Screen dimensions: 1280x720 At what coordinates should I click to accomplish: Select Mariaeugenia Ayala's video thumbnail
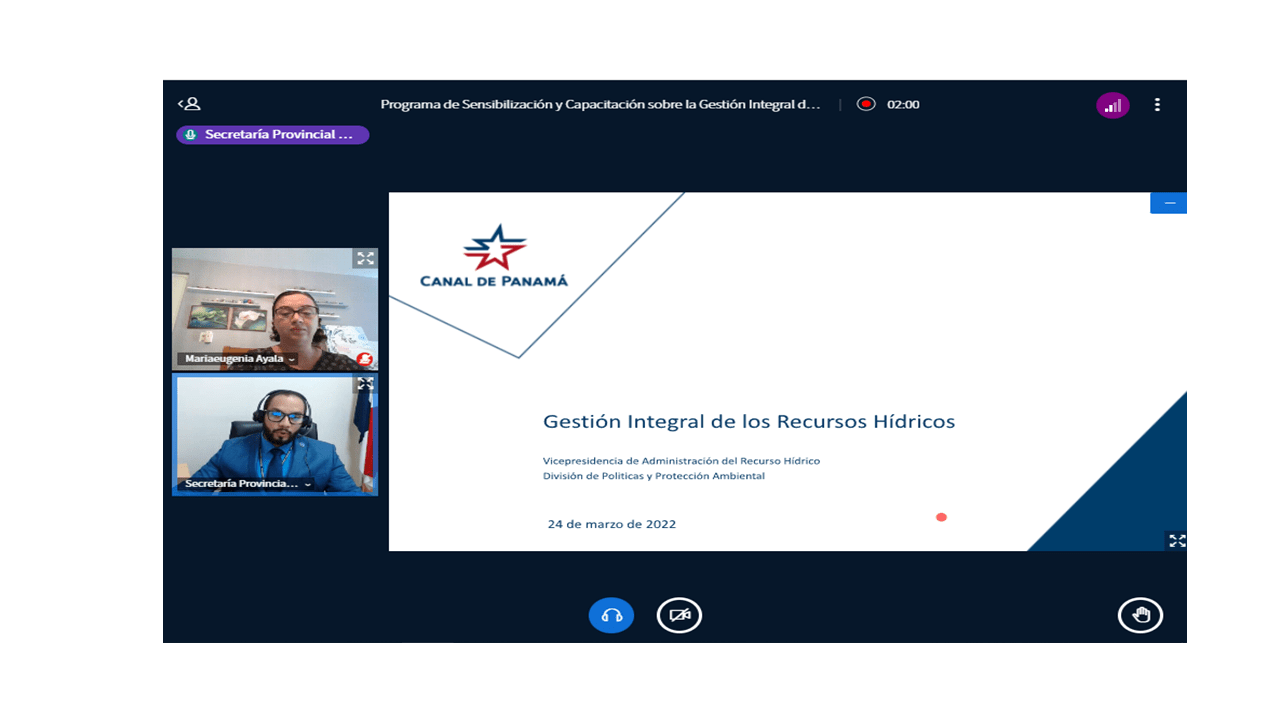point(275,309)
